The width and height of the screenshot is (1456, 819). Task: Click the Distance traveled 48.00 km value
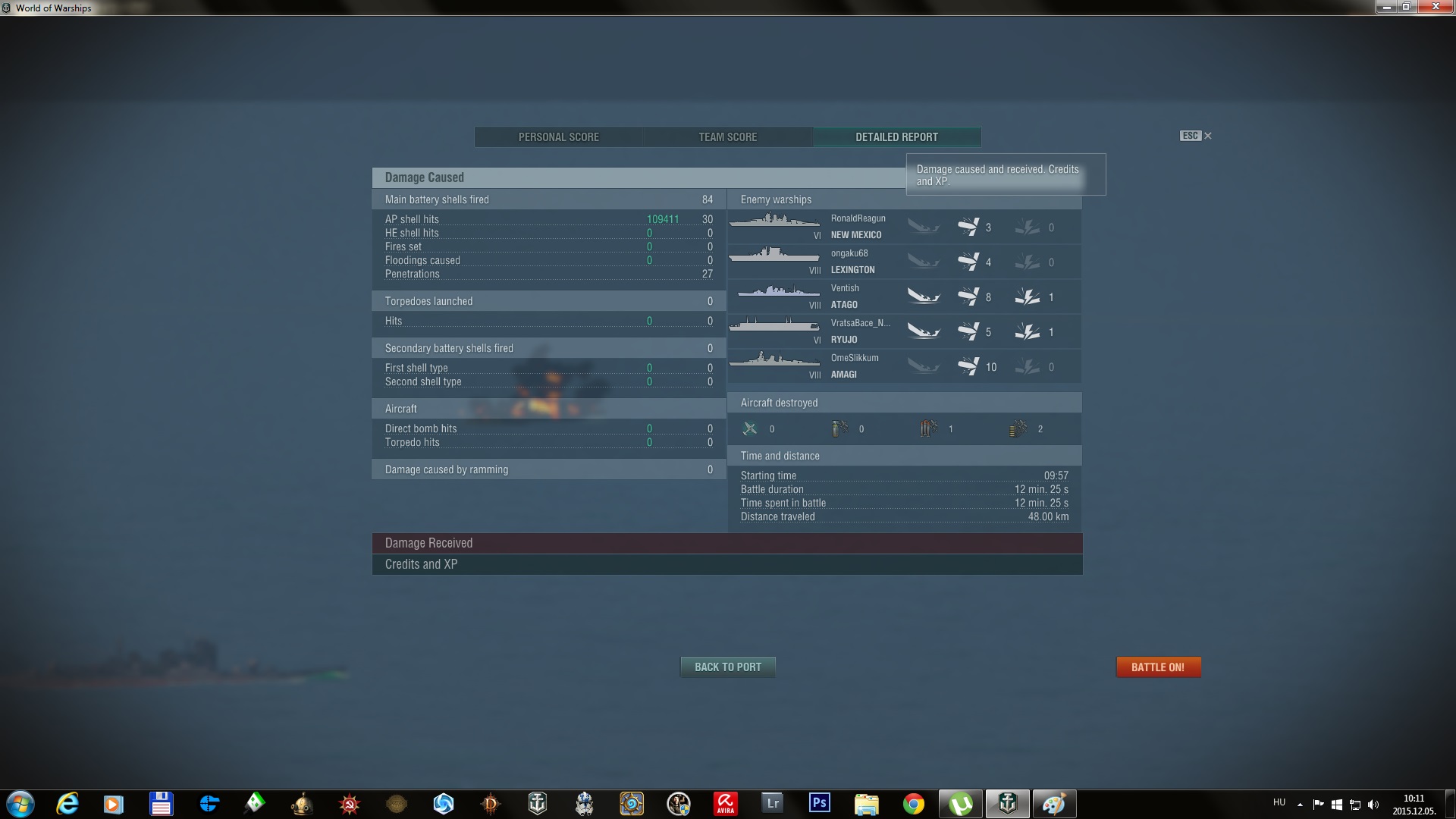coord(1048,516)
